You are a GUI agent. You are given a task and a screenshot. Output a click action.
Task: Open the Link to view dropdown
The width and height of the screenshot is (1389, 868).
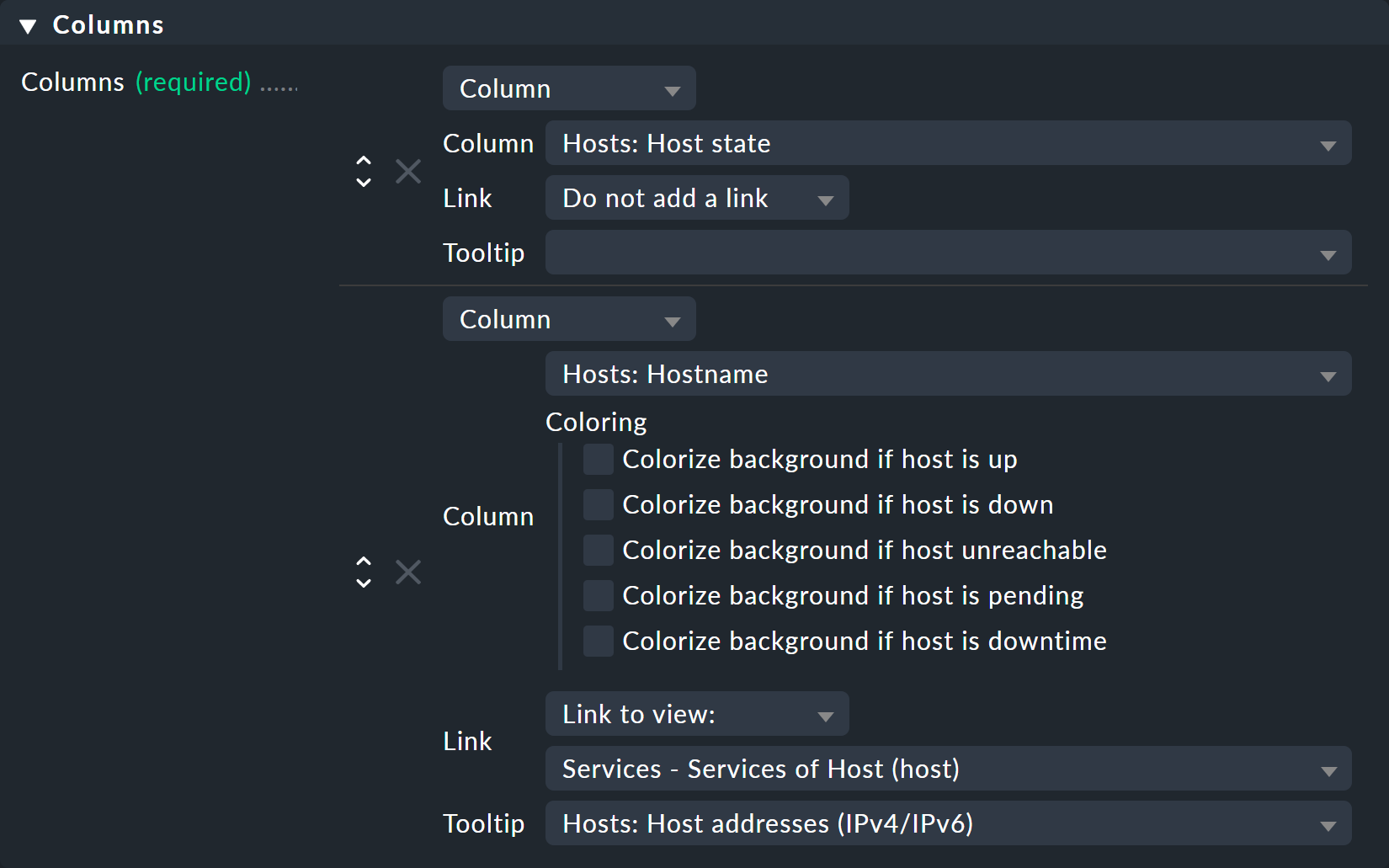[x=696, y=713]
